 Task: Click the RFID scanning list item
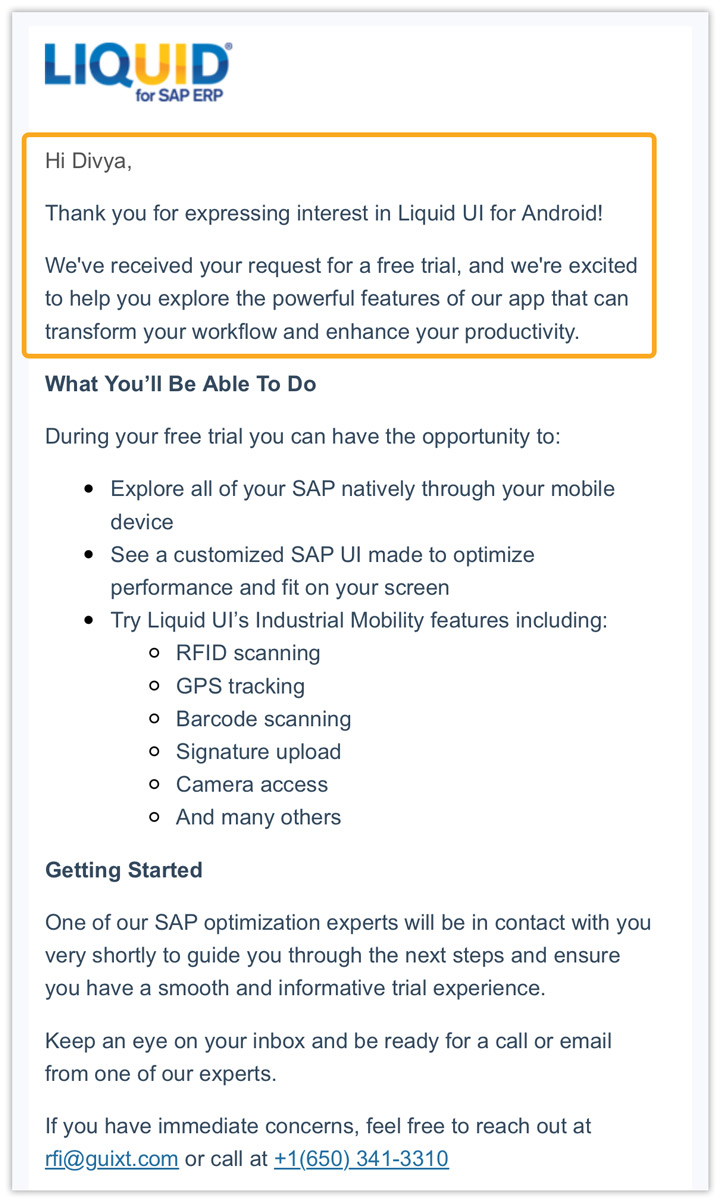click(248, 653)
